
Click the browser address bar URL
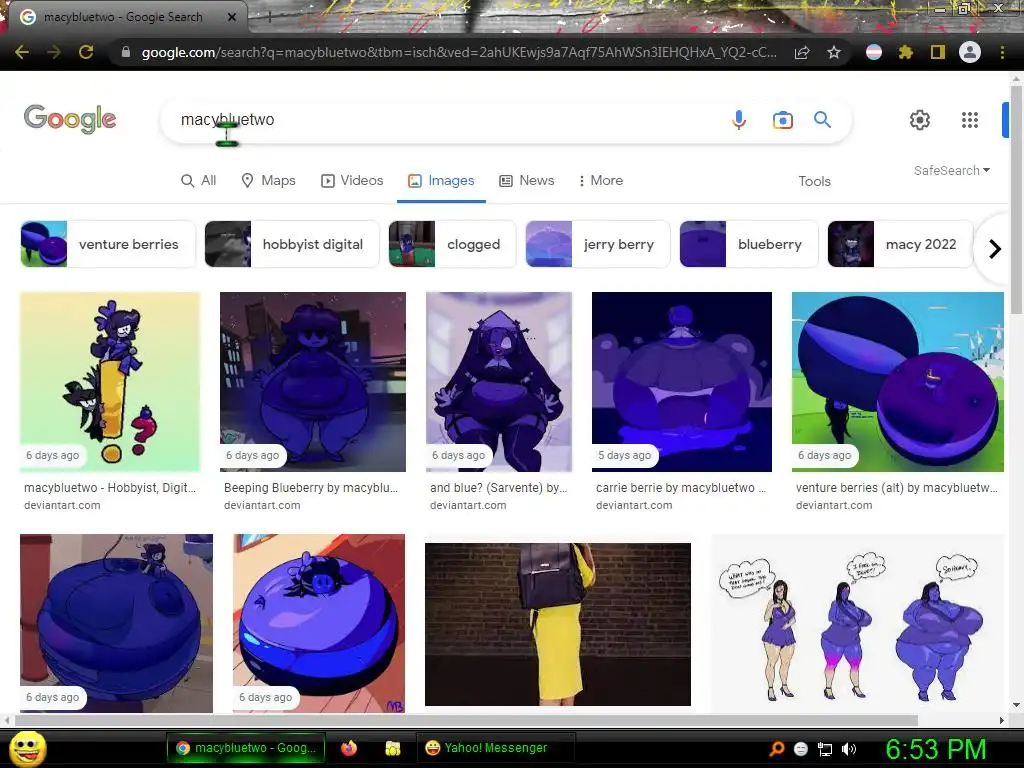tap(458, 52)
